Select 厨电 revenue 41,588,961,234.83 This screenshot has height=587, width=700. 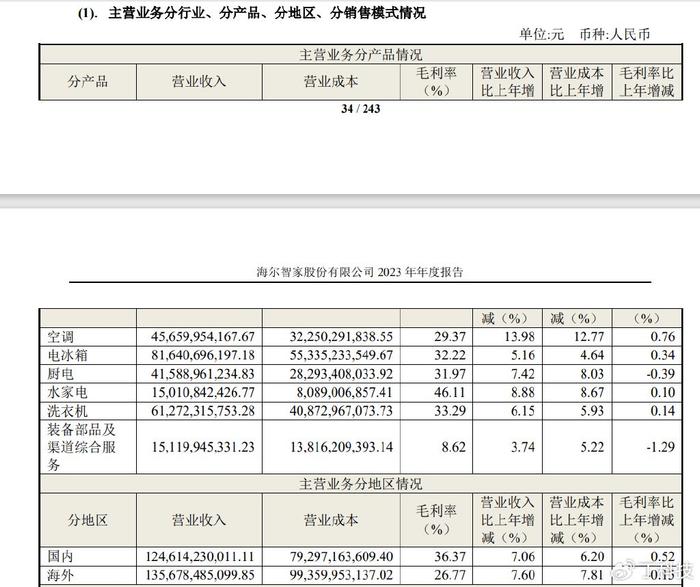pyautogui.click(x=203, y=374)
